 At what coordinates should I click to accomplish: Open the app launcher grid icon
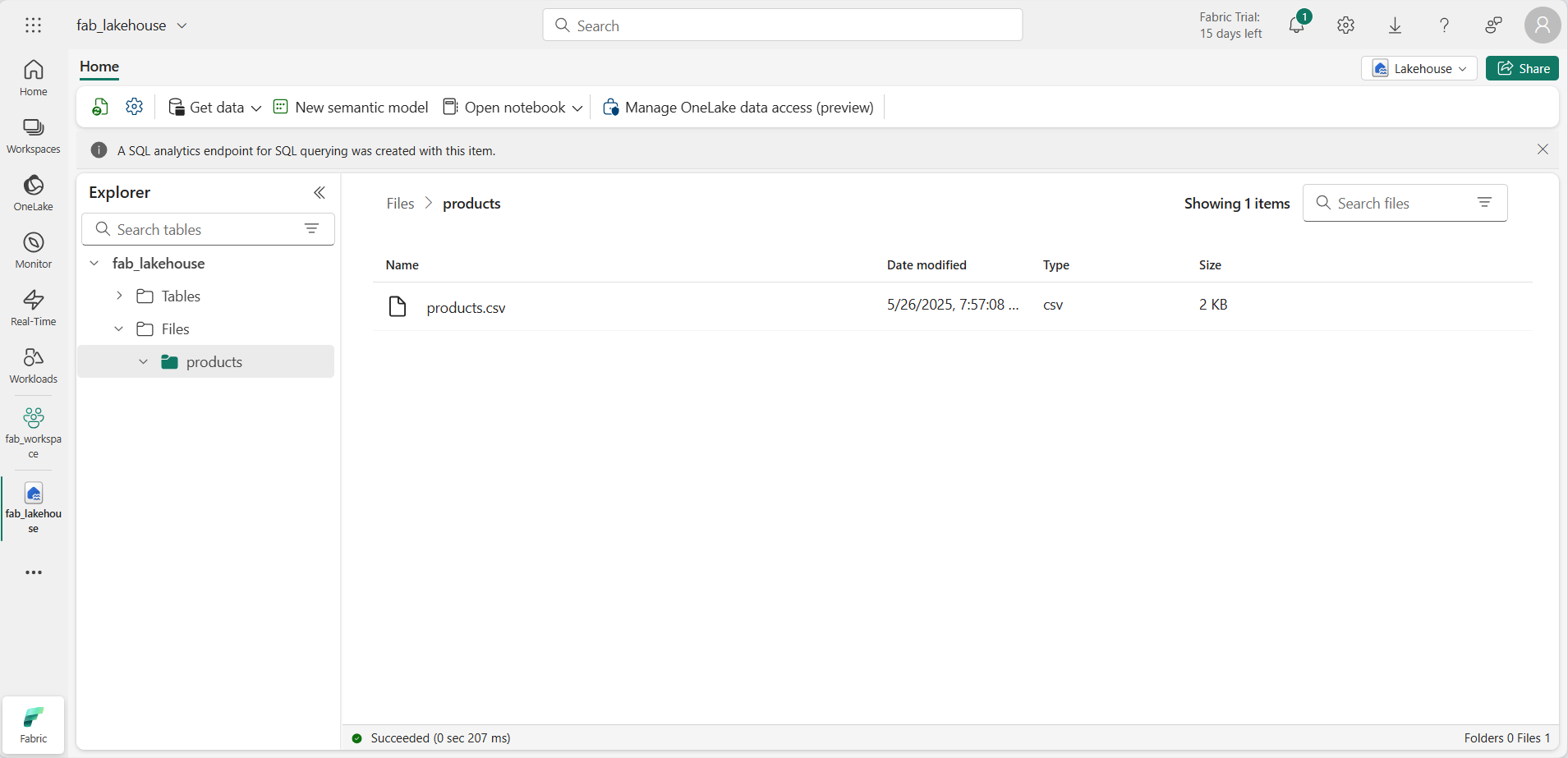(33, 25)
